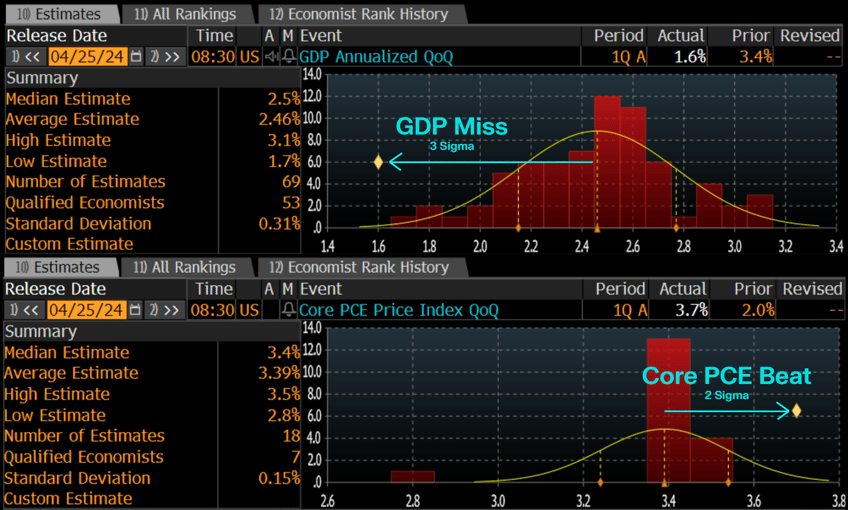Click the tallest Core PCE histogram bar near 3.4
This screenshot has height=510, width=848.
[668, 410]
